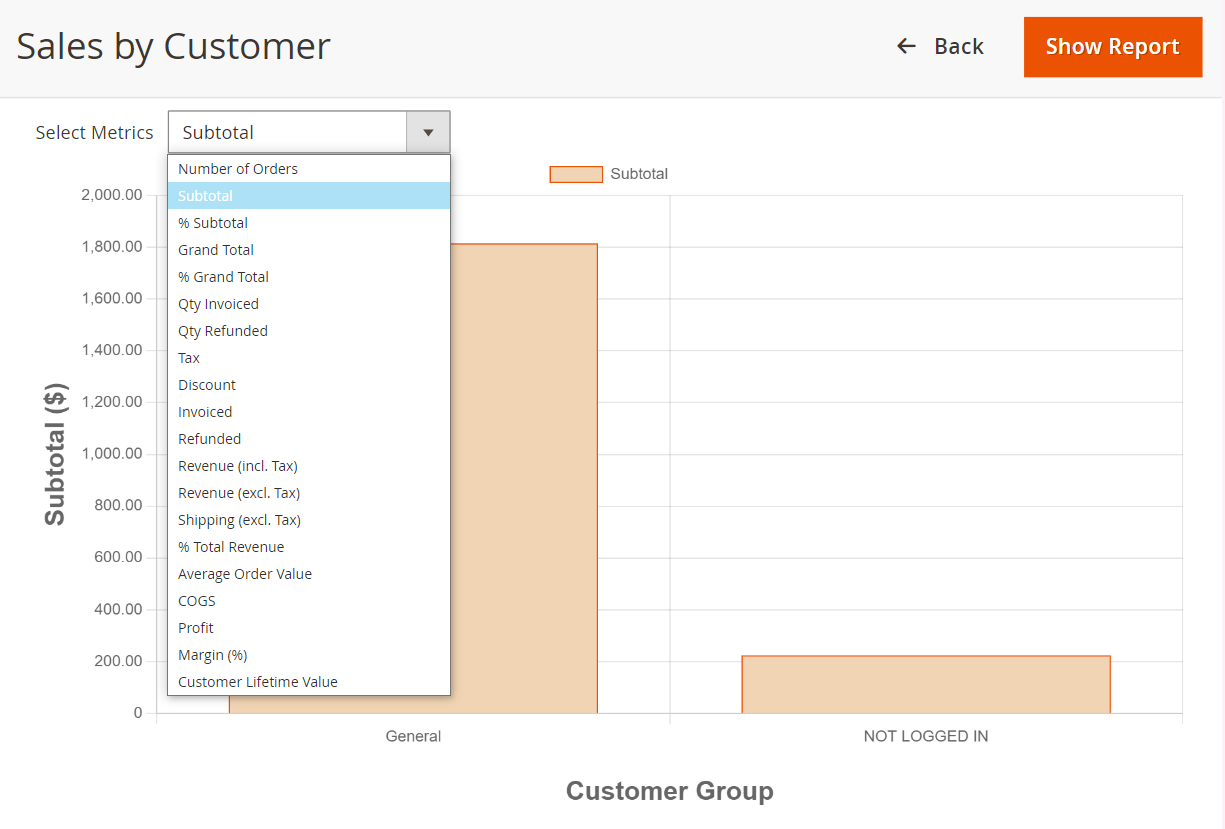
Task: Click the Subtotal ($) axis title
Action: coord(55,454)
